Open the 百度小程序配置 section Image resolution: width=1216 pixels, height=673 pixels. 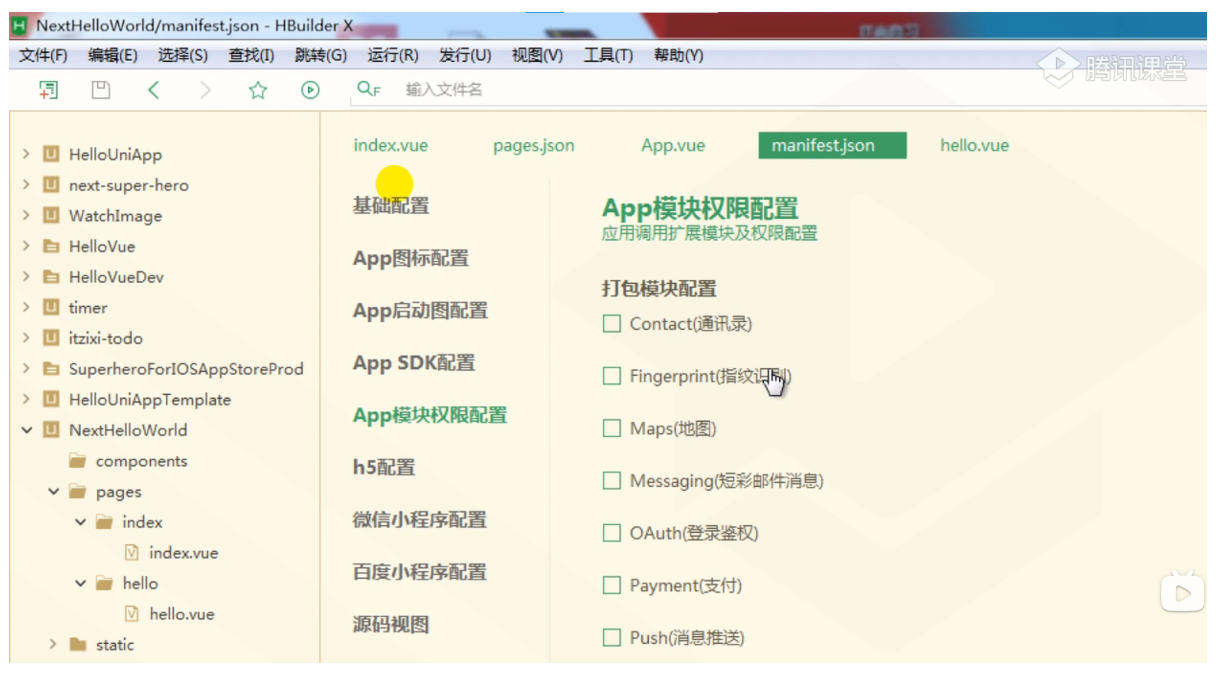pos(420,572)
